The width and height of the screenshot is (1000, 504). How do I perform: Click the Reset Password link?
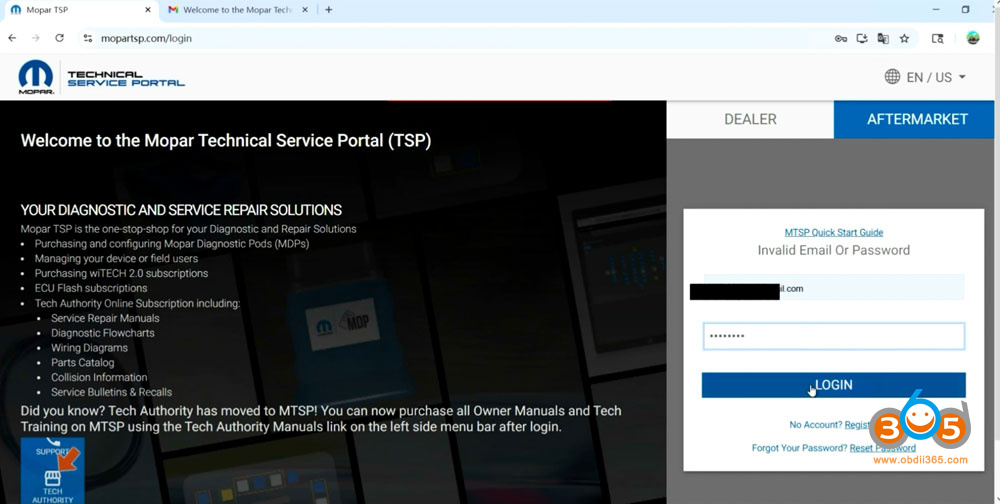tap(882, 448)
